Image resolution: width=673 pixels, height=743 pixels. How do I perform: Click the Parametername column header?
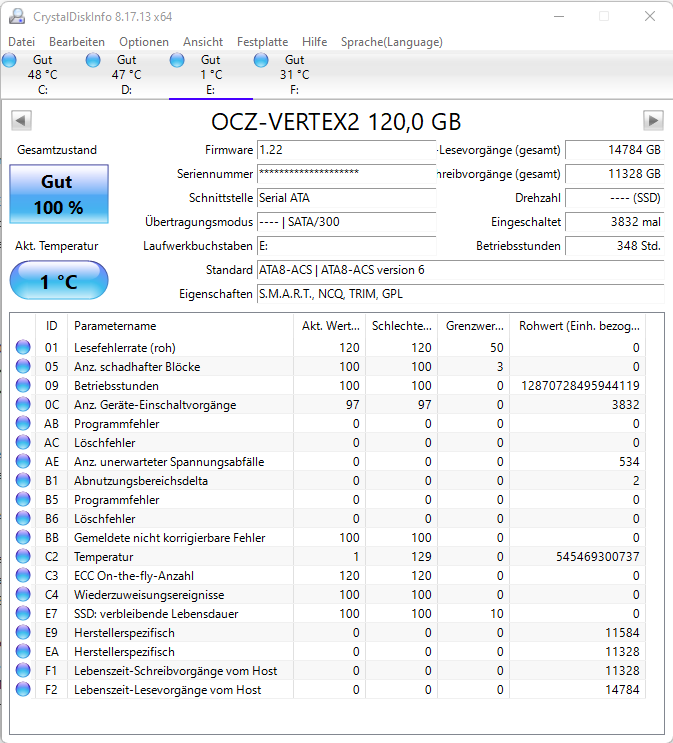click(181, 326)
